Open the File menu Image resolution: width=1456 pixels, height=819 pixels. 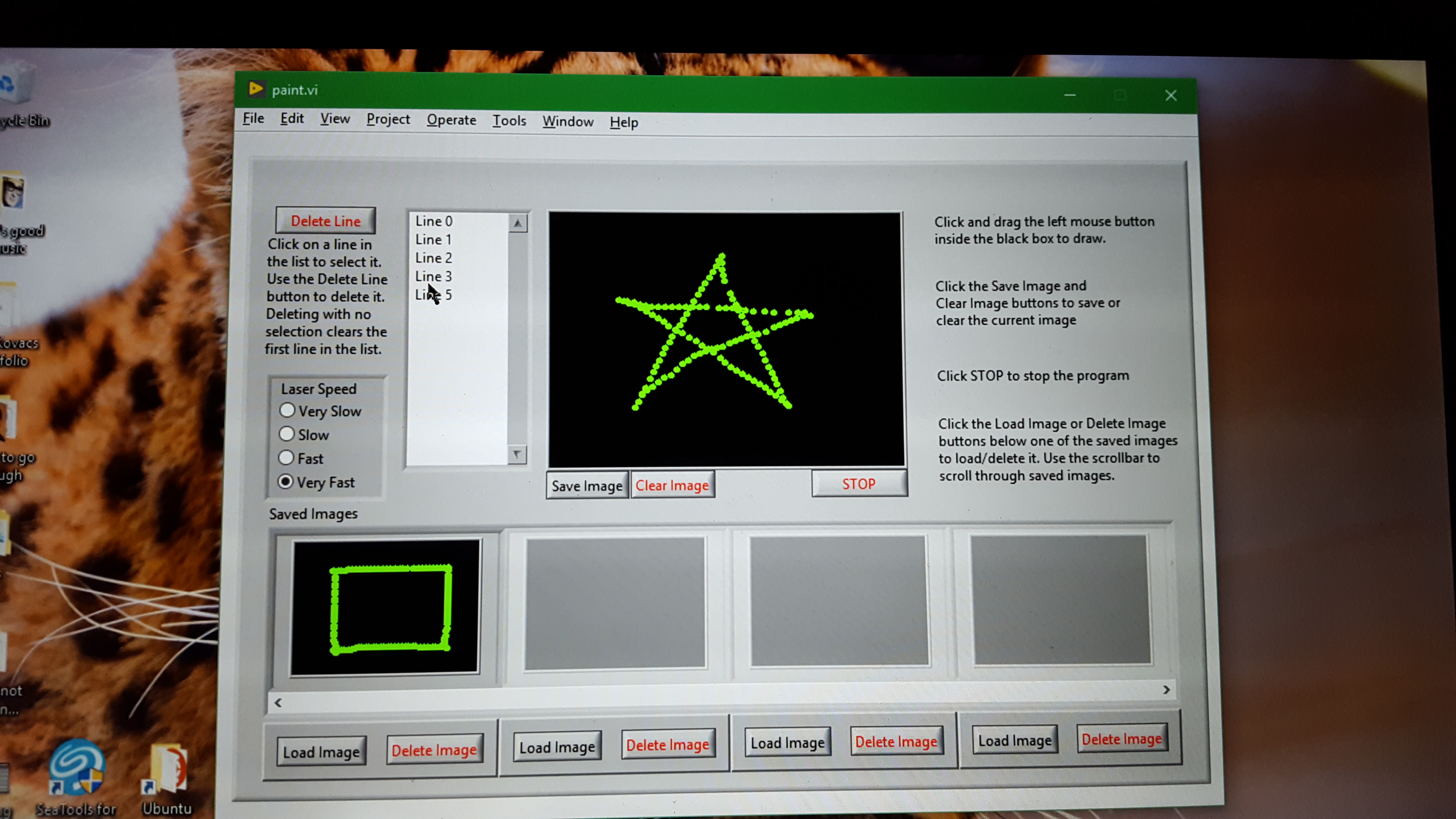click(x=253, y=118)
